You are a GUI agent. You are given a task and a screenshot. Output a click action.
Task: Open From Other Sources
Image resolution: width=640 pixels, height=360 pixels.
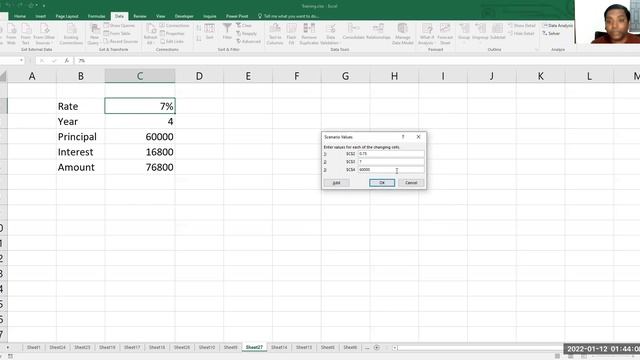(x=44, y=33)
